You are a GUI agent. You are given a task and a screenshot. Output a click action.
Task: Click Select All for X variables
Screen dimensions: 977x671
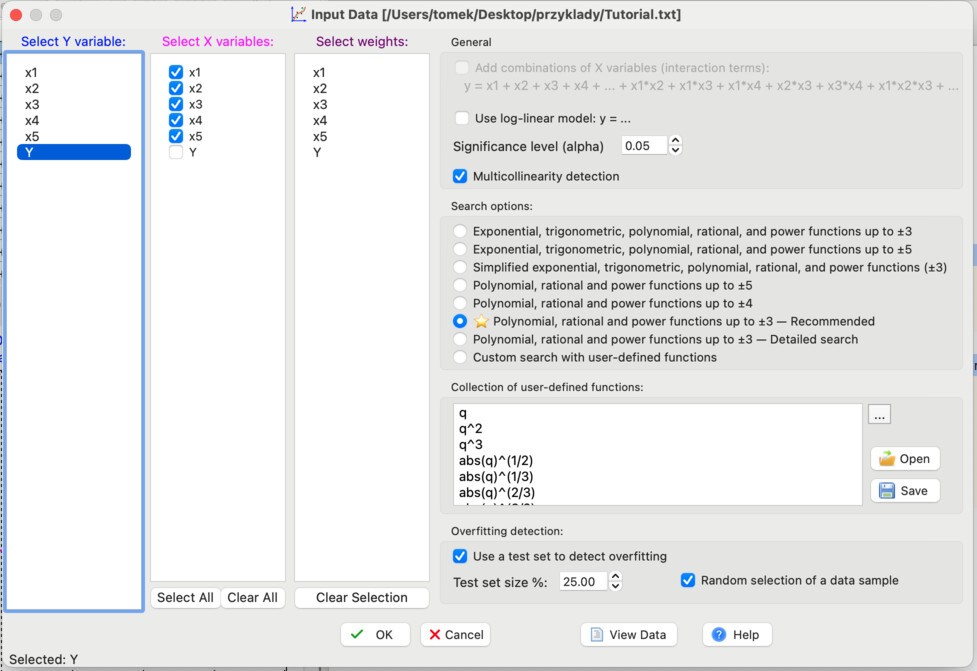184,597
